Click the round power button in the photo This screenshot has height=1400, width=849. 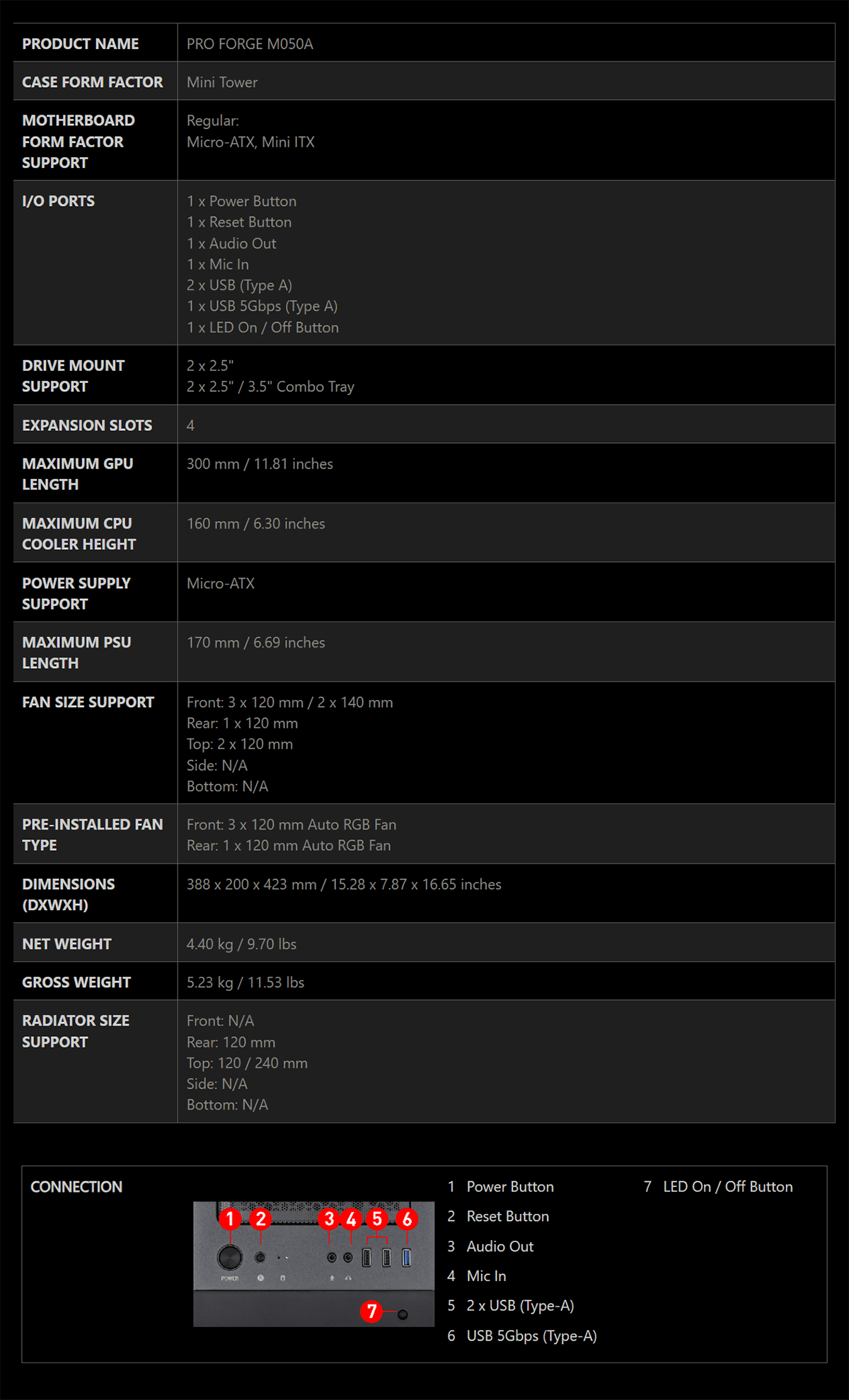pyautogui.click(x=229, y=1257)
